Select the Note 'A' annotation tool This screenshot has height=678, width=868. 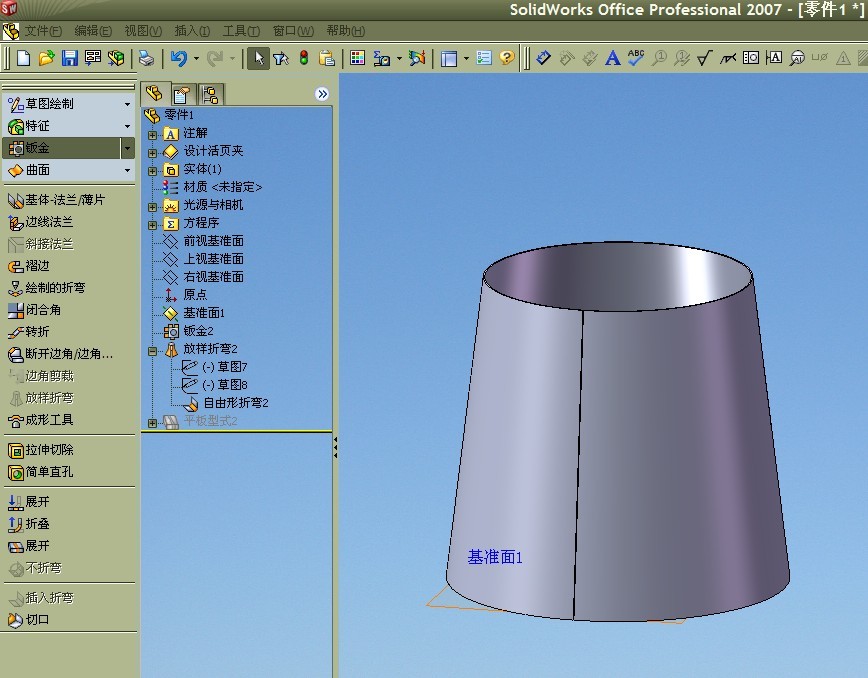613,58
